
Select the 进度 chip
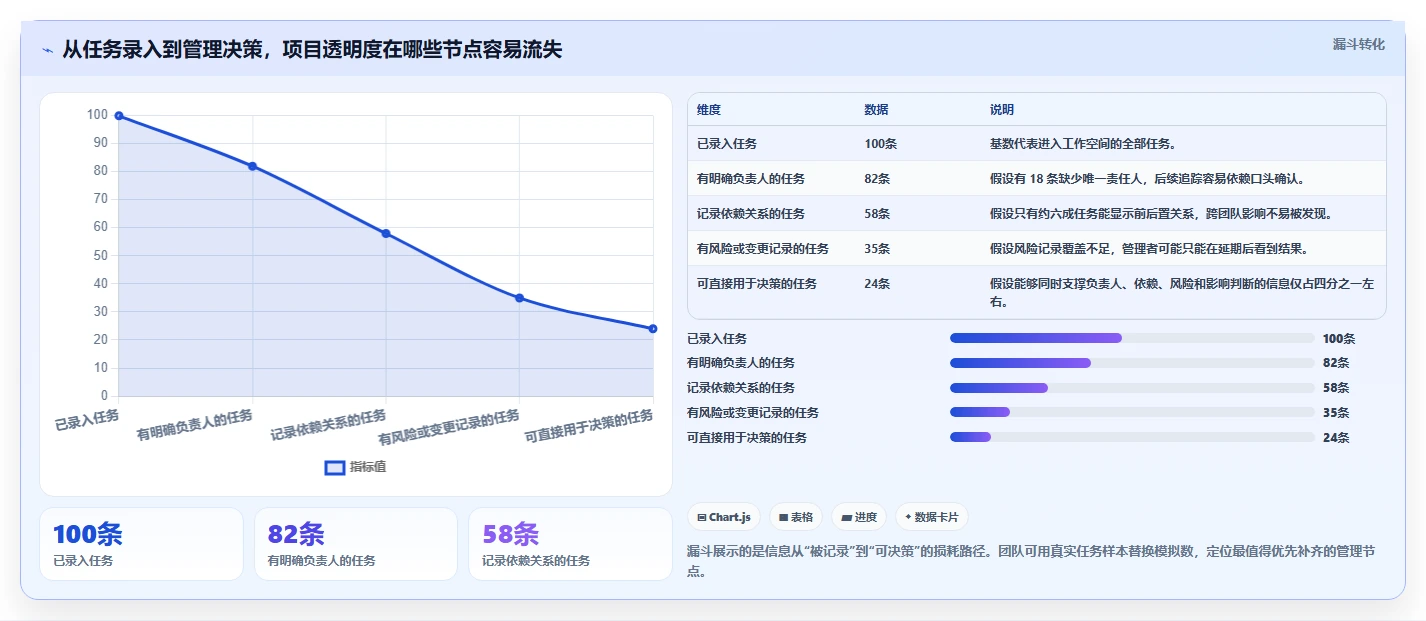point(859,517)
